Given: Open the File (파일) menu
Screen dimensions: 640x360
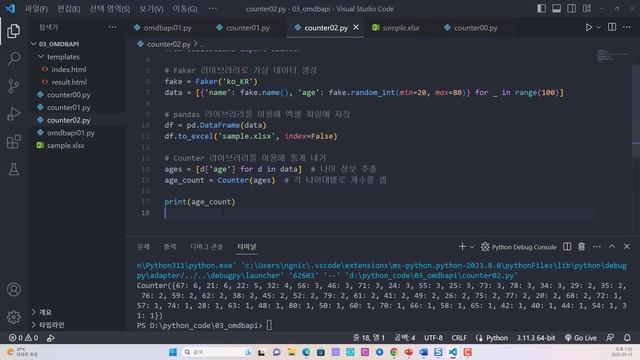Looking at the screenshot, I should [x=36, y=9].
